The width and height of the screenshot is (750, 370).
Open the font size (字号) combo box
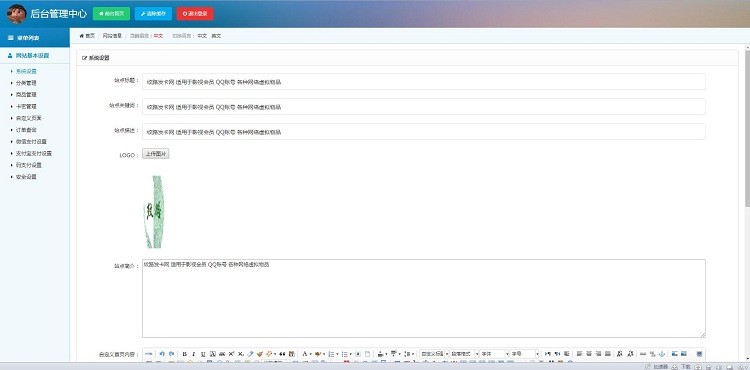coord(524,354)
